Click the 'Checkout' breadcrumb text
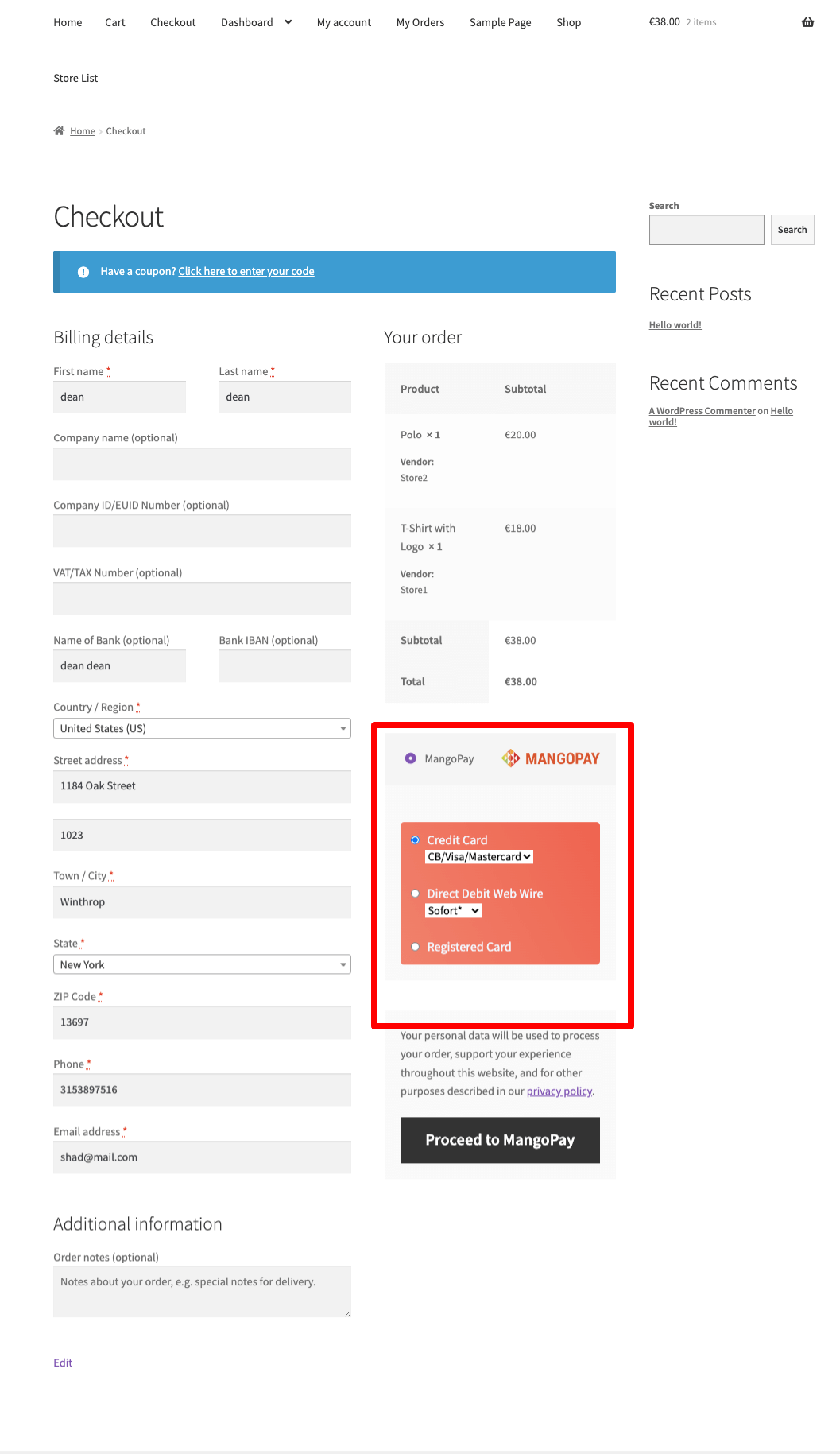Screen dimensions: 840x1454 click(126, 131)
